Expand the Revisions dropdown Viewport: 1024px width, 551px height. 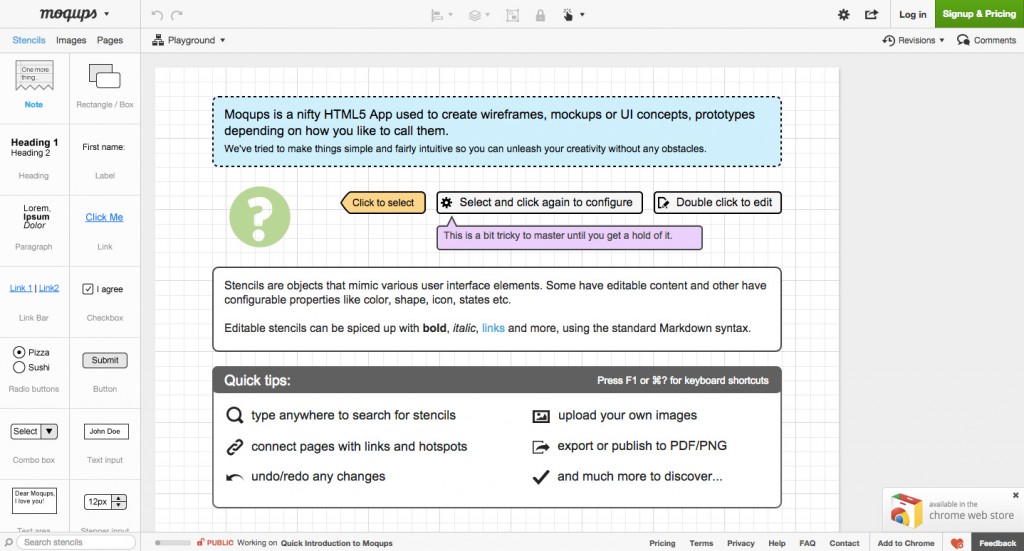[x=914, y=40]
